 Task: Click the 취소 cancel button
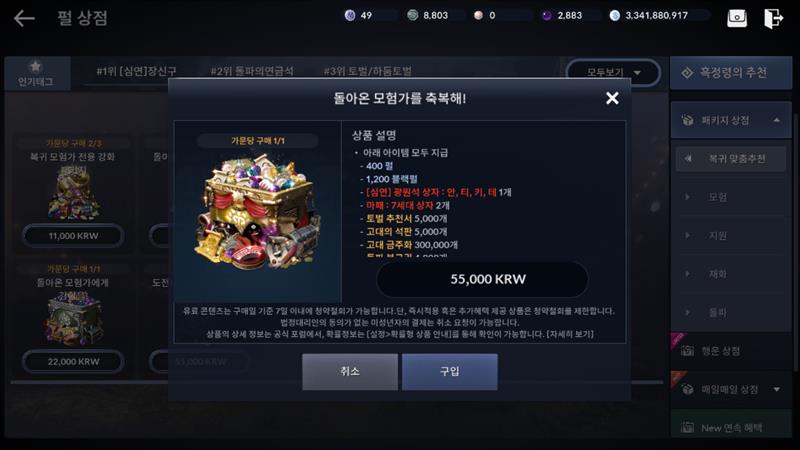tap(349, 371)
